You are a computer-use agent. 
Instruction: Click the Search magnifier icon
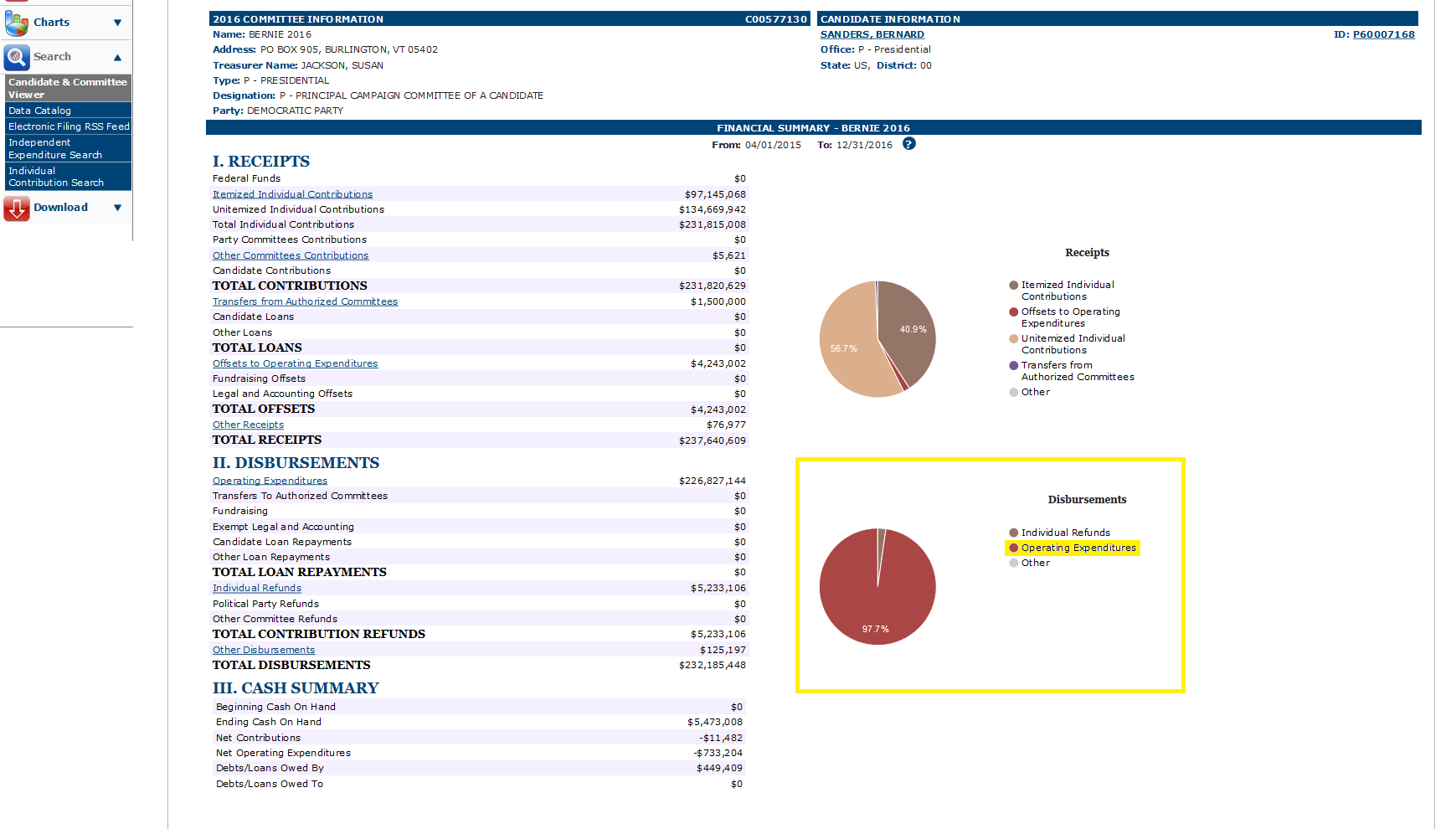pyautogui.click(x=16, y=57)
